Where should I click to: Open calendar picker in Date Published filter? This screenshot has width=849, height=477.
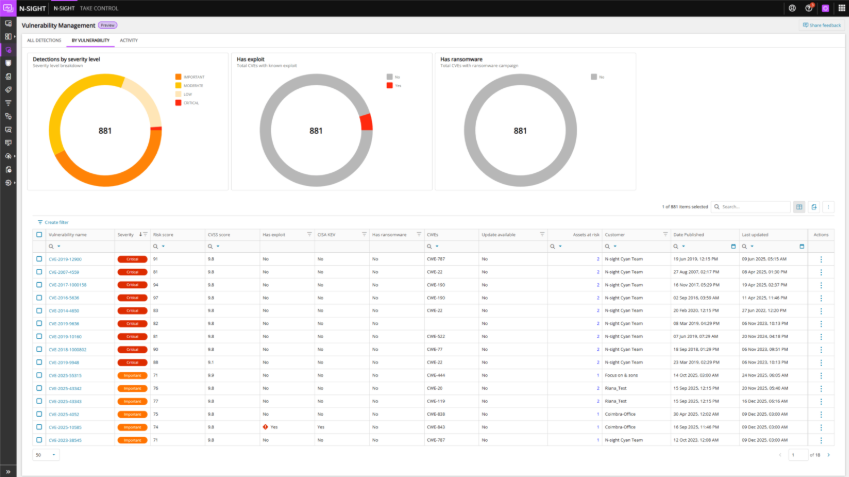coord(733,246)
